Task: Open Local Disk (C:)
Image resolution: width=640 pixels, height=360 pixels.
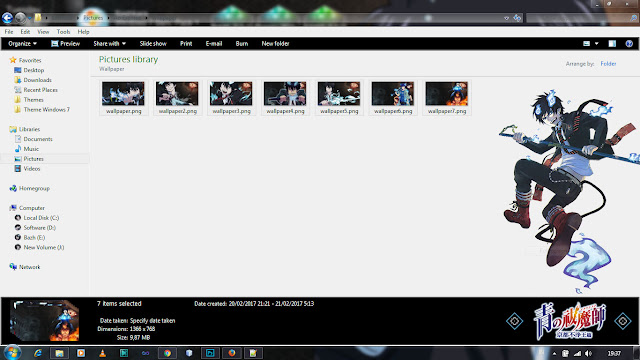Action: pos(37,218)
